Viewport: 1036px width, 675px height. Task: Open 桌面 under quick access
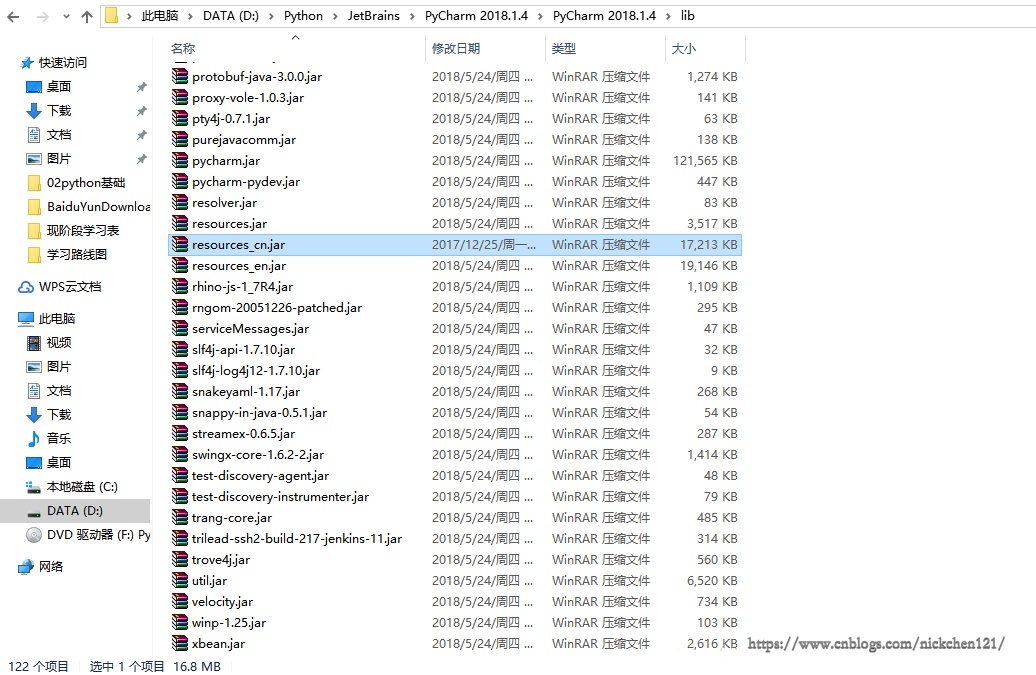click(x=59, y=87)
